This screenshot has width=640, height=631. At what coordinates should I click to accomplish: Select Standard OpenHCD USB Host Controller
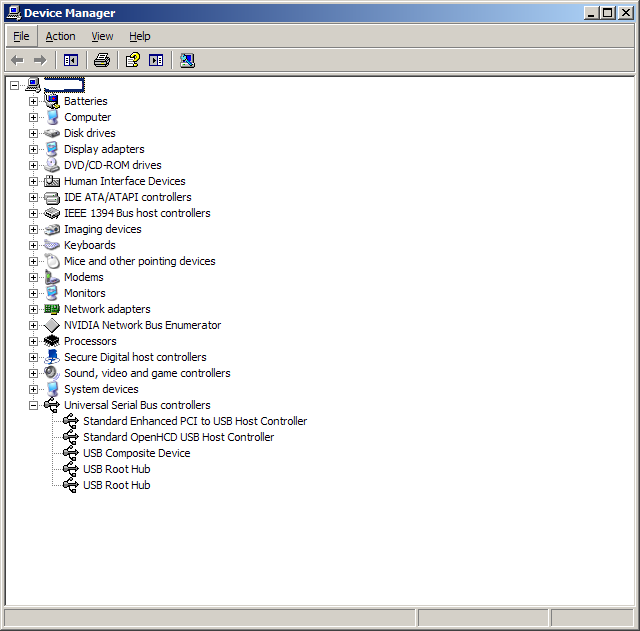click(x=178, y=437)
